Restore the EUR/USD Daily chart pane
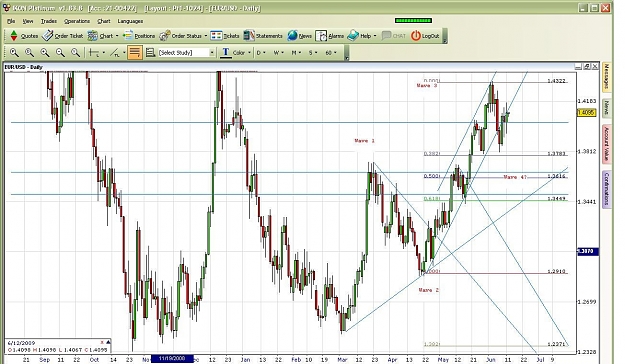This screenshot has width=625, height=364. coord(587,67)
